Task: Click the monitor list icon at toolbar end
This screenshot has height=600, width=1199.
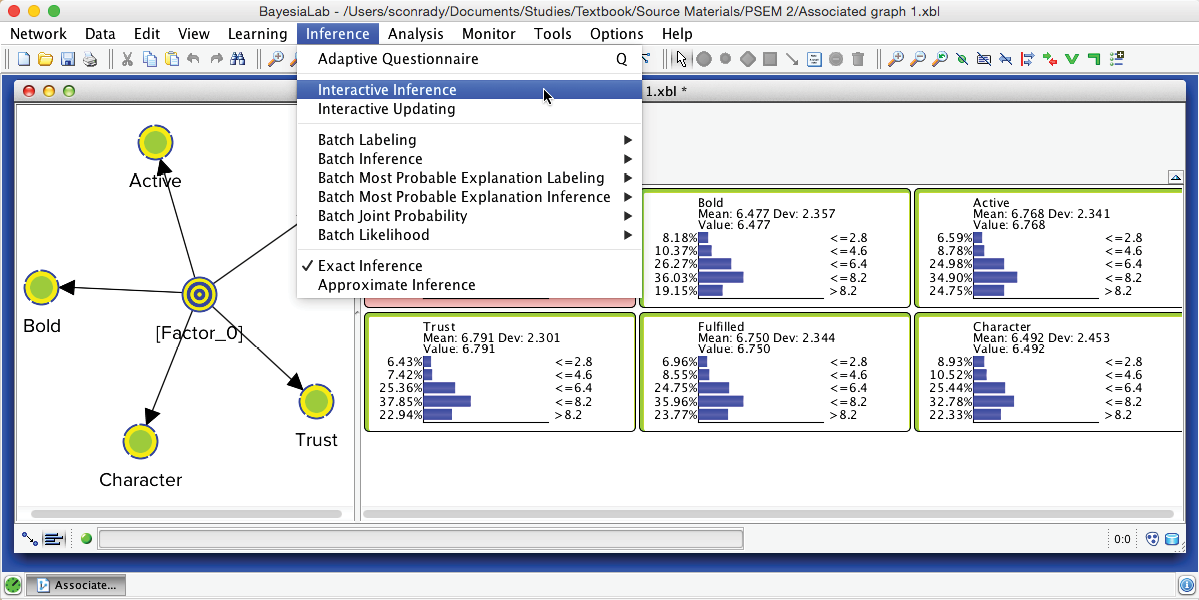Action: 1117,59
